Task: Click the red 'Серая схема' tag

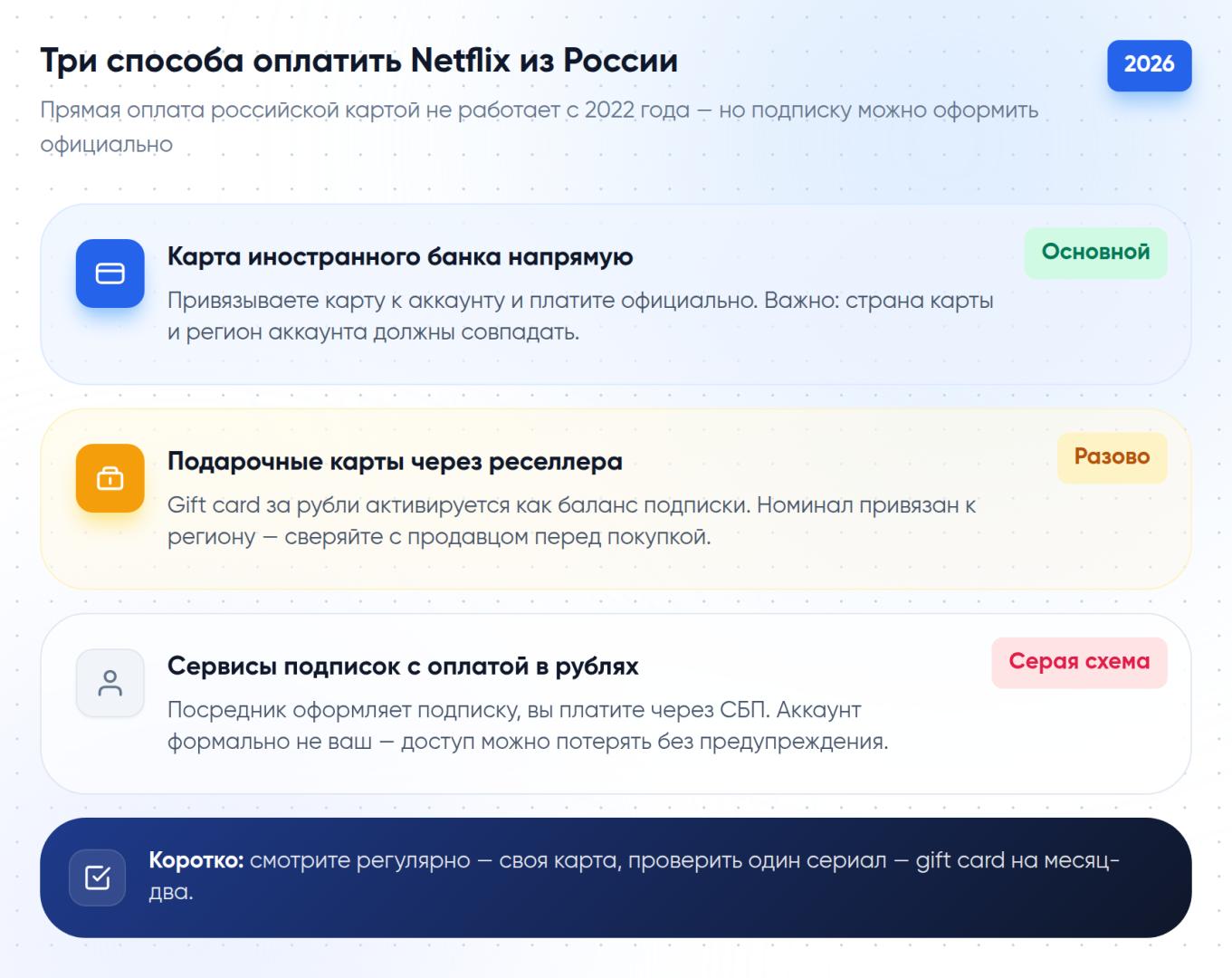Action: click(x=1079, y=661)
